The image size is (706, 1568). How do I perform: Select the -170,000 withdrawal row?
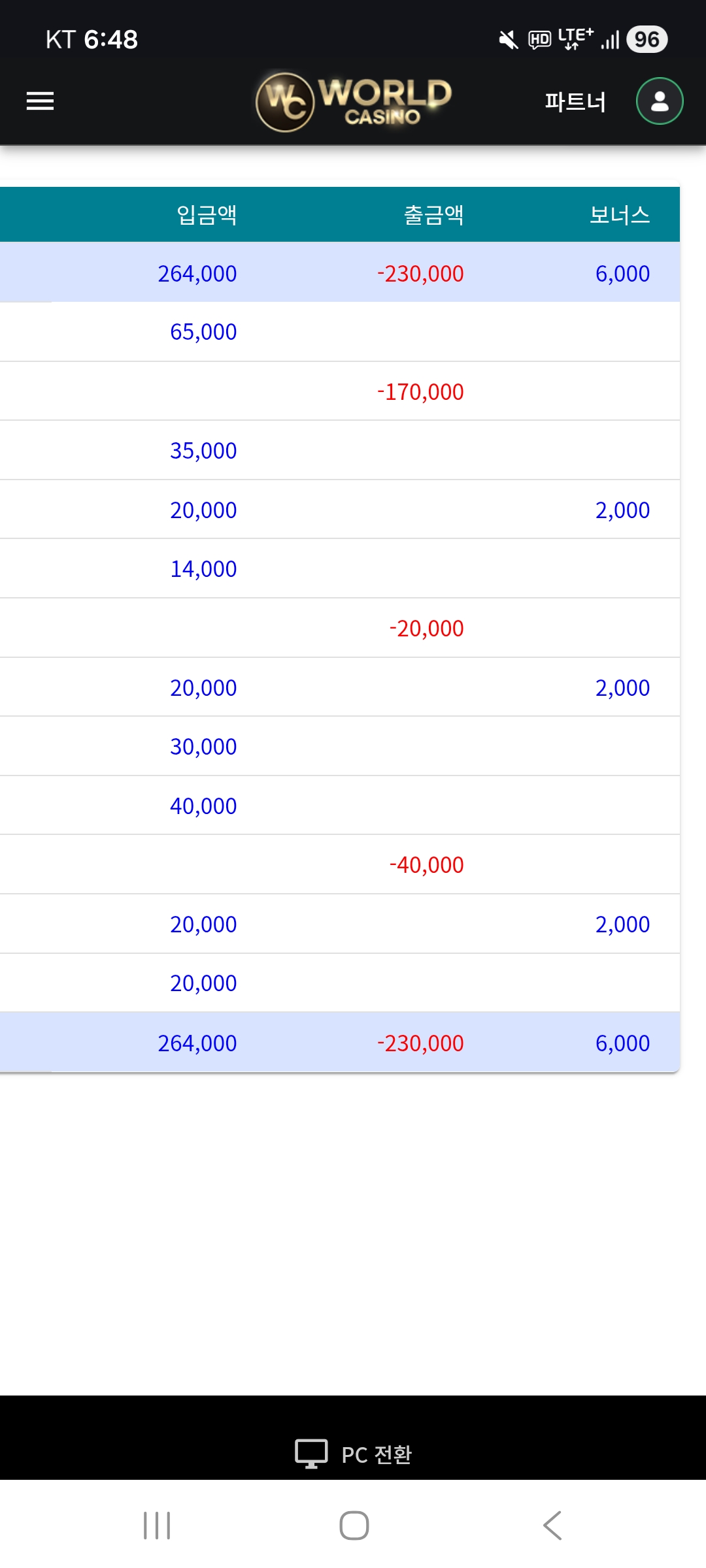pos(420,392)
